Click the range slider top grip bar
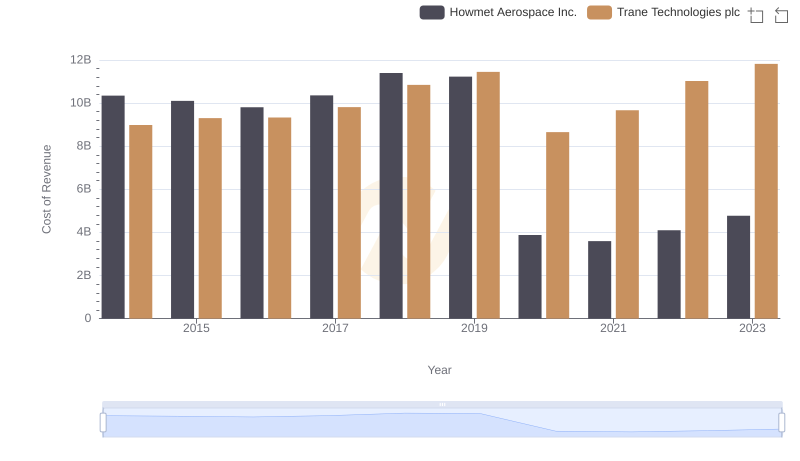Screen dimensions: 800x461 coord(442,404)
